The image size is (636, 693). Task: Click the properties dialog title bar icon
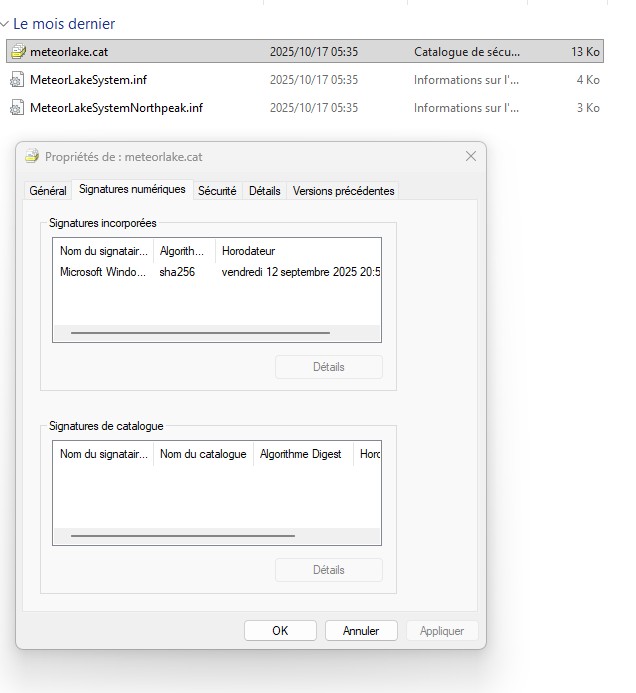32,157
